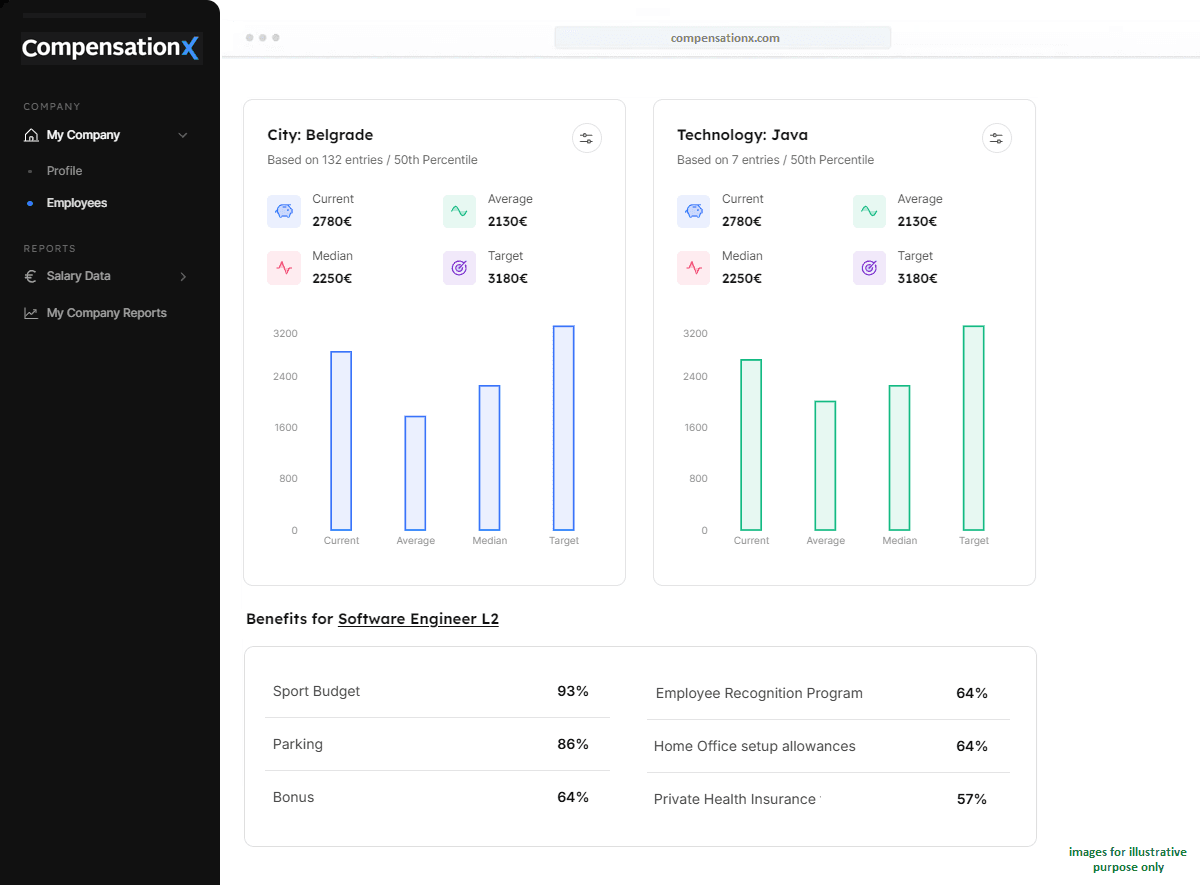Select Employees in the sidebar

pyautogui.click(x=76, y=203)
